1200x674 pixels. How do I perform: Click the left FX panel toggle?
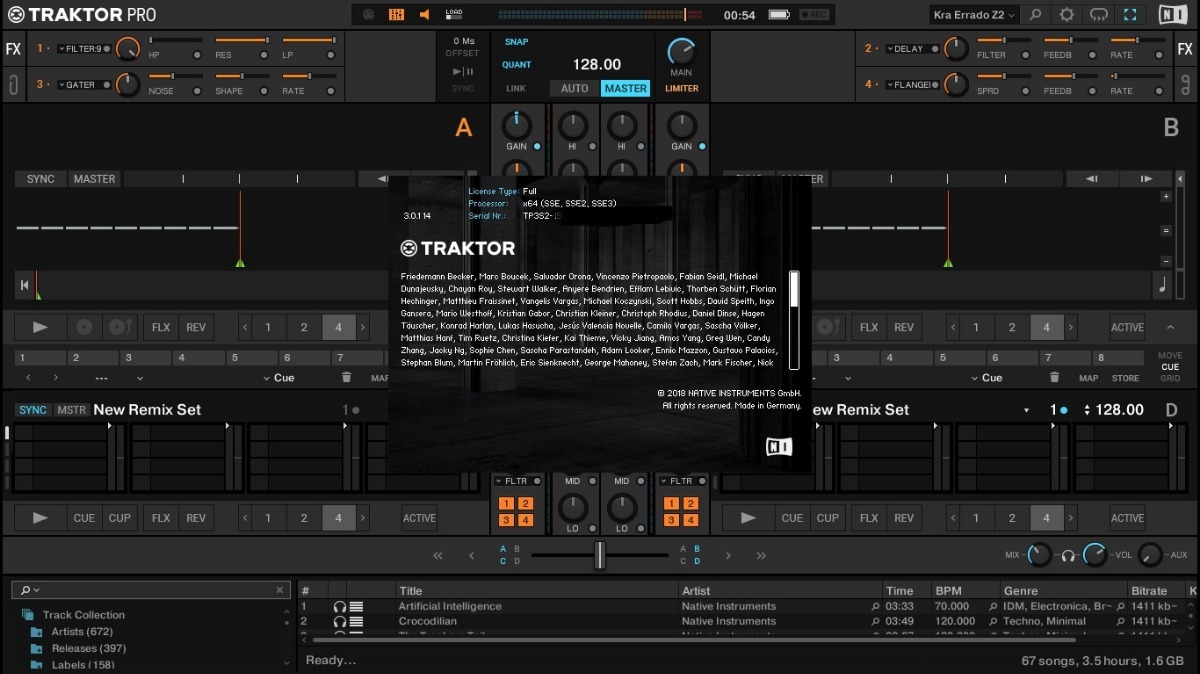13,49
